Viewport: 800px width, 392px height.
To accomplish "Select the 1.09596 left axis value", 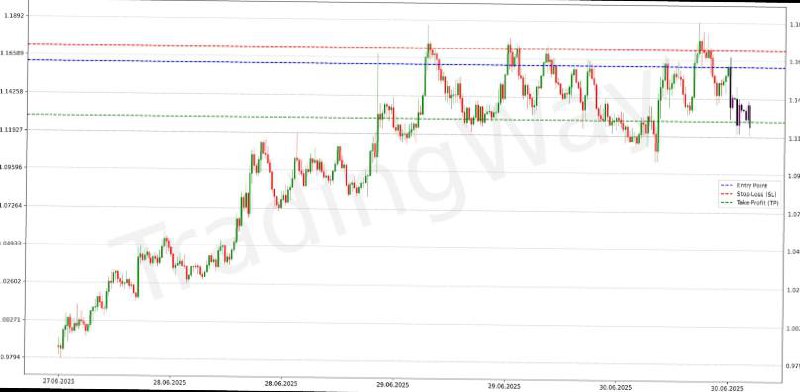I will tap(11, 167).
